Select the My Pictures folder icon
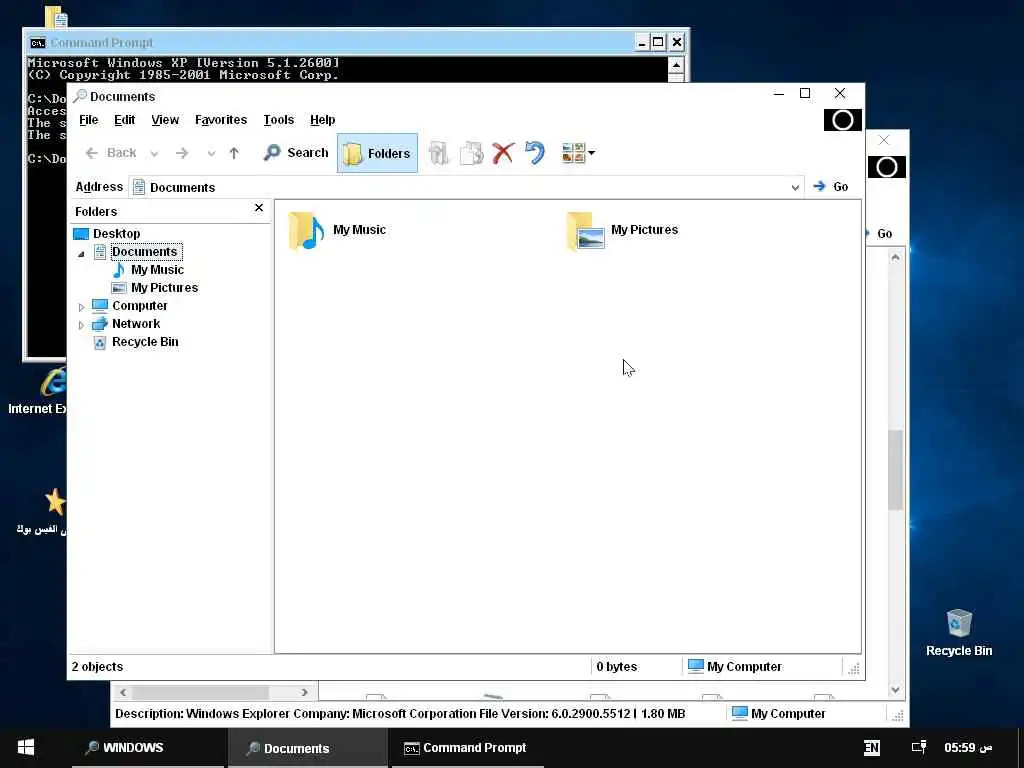Image resolution: width=1024 pixels, height=768 pixels. [x=586, y=231]
